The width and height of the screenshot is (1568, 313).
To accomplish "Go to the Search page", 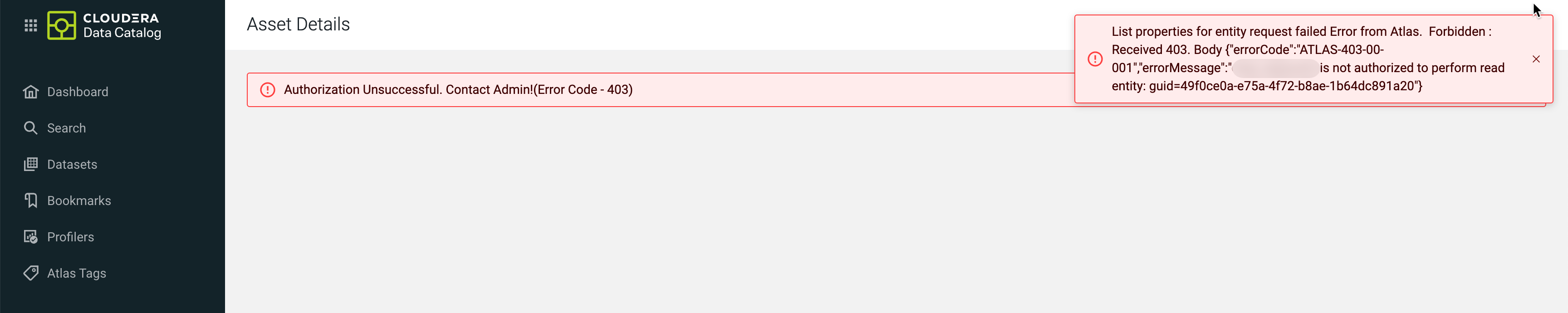I will (x=66, y=128).
